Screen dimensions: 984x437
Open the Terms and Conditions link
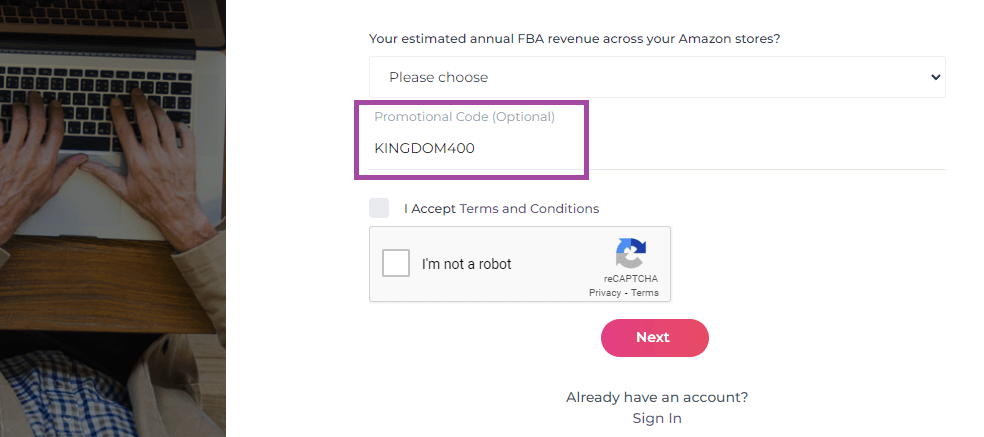pyautogui.click(x=529, y=208)
